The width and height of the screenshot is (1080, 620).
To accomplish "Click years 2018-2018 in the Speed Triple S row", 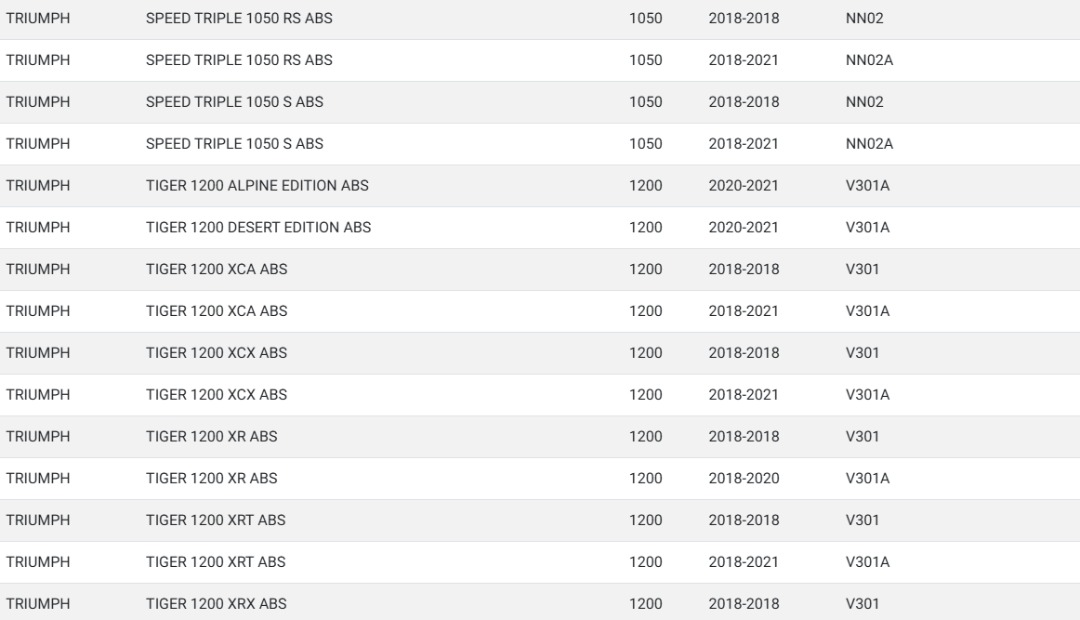I will (x=744, y=102).
